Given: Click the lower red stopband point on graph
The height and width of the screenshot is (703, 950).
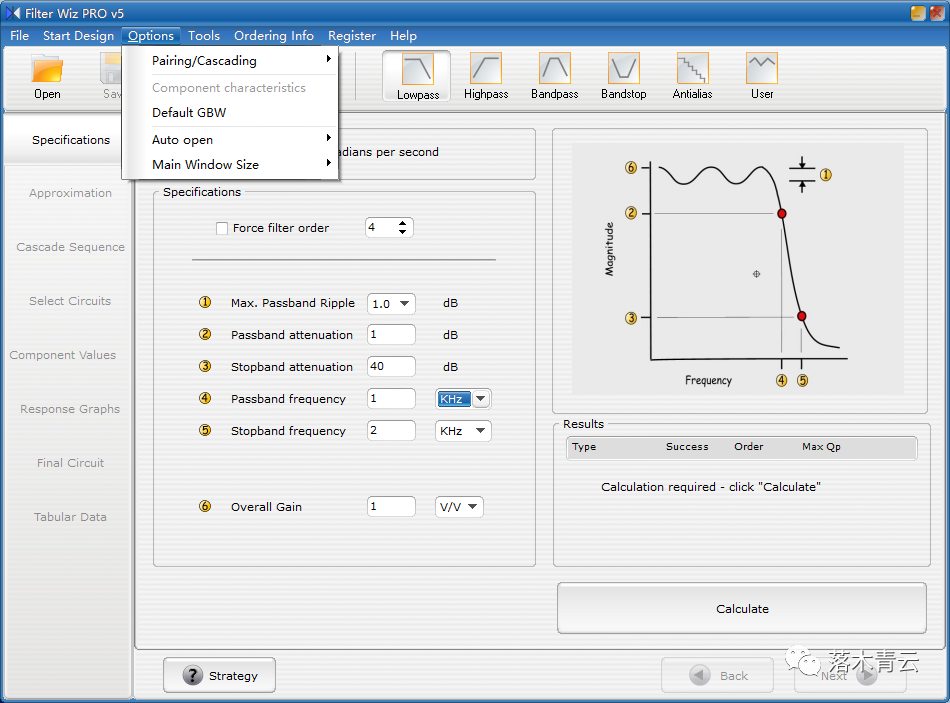Looking at the screenshot, I should click(802, 316).
